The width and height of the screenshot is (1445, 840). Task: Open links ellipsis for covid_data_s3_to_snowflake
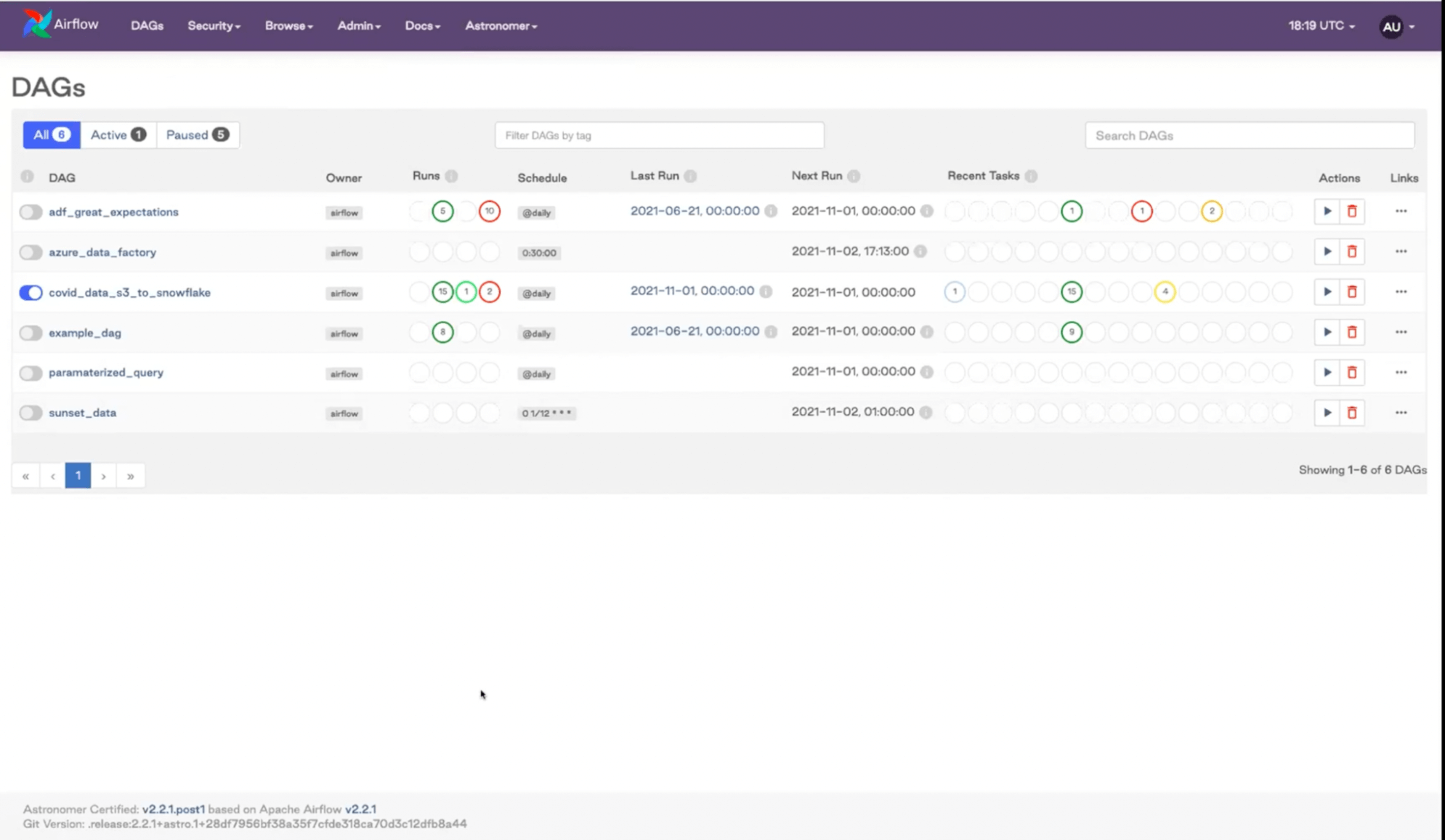[x=1400, y=292]
